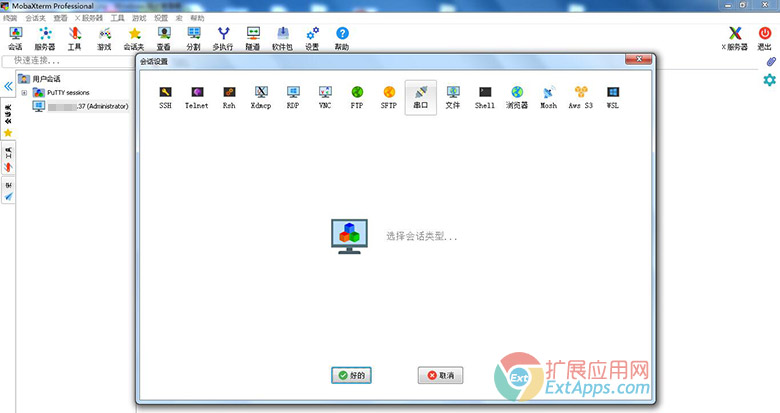This screenshot has height=413, width=780.
Task: Open the 设置 menu in menu bar
Action: tap(161, 18)
